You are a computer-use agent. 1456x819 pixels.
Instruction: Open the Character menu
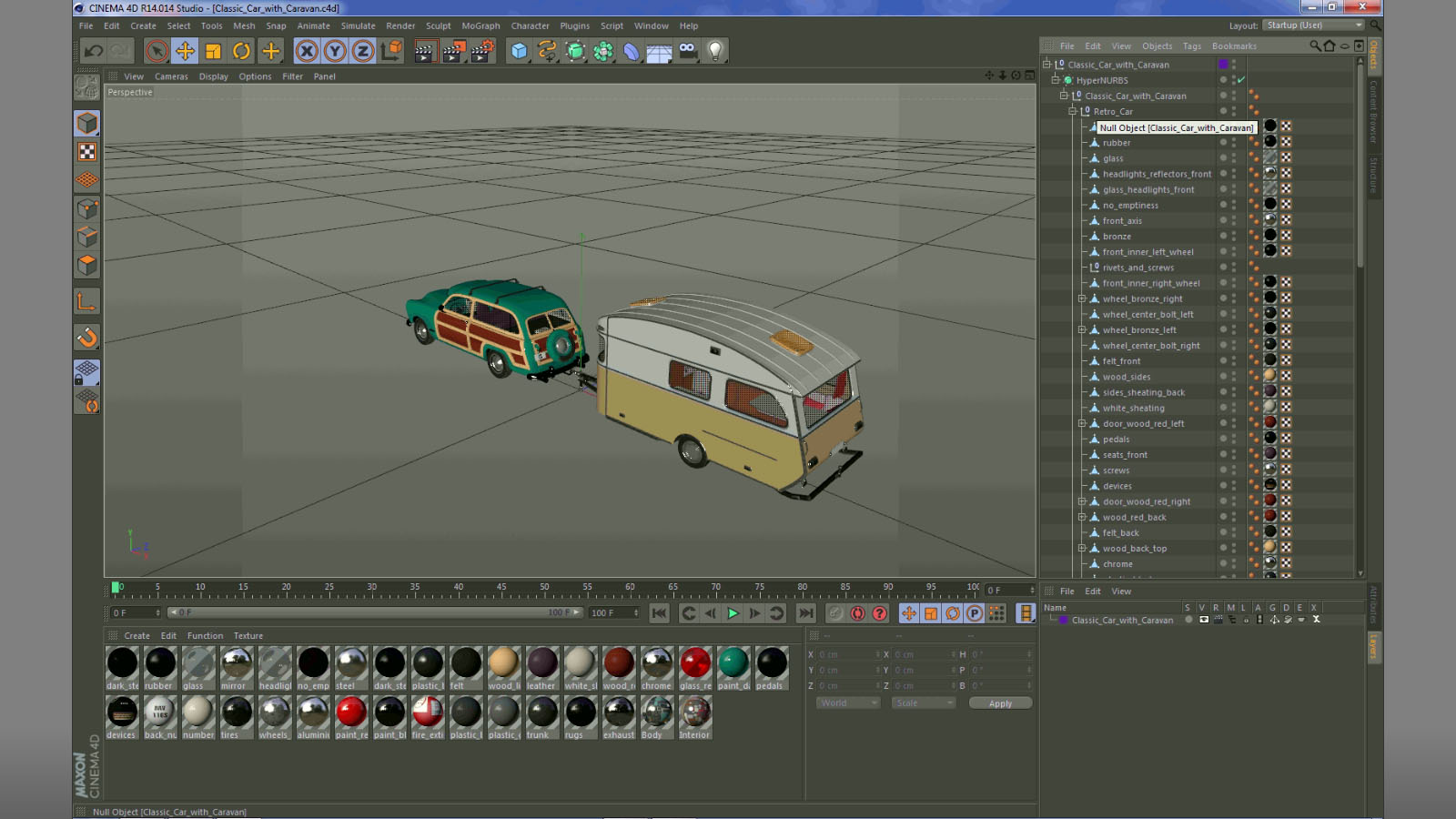pos(530,26)
